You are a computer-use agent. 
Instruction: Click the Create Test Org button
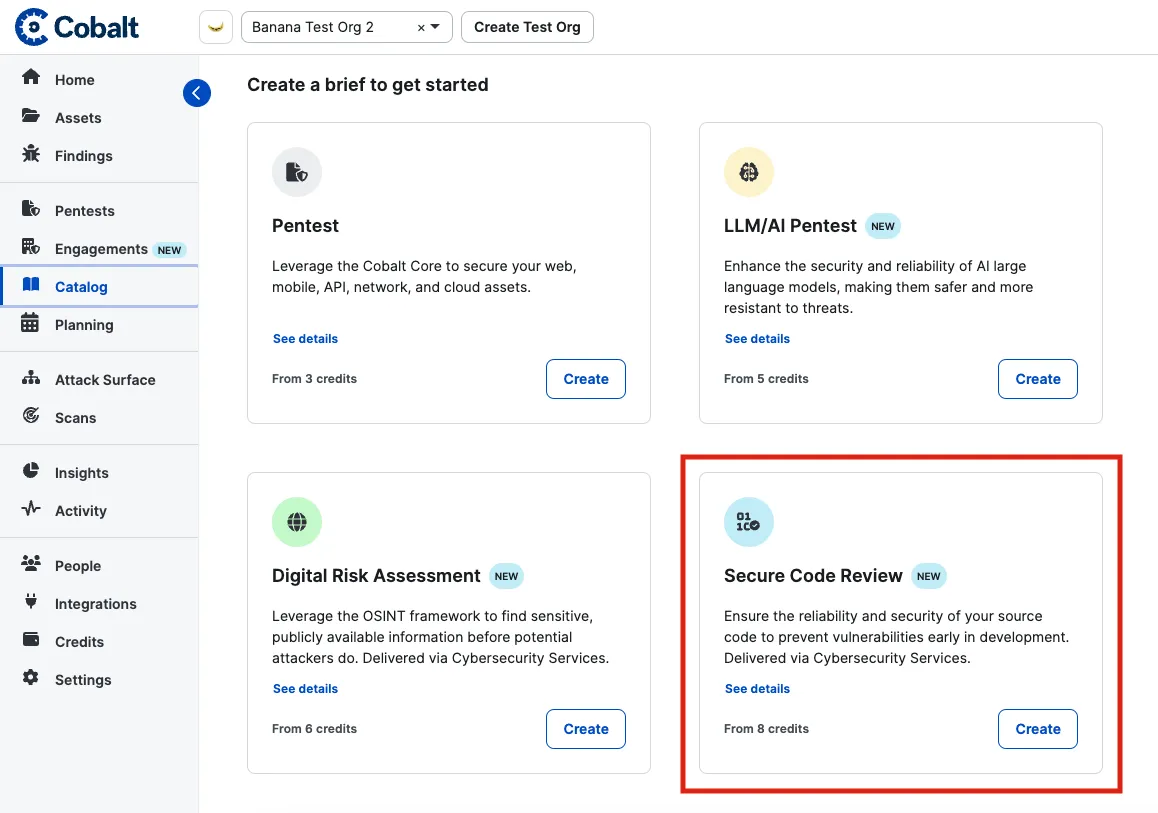(x=527, y=27)
